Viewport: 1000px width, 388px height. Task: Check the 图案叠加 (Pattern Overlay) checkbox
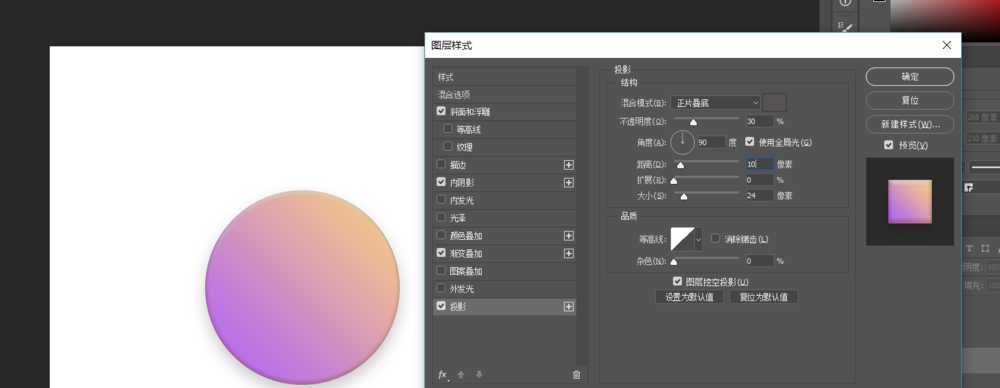[x=441, y=271]
